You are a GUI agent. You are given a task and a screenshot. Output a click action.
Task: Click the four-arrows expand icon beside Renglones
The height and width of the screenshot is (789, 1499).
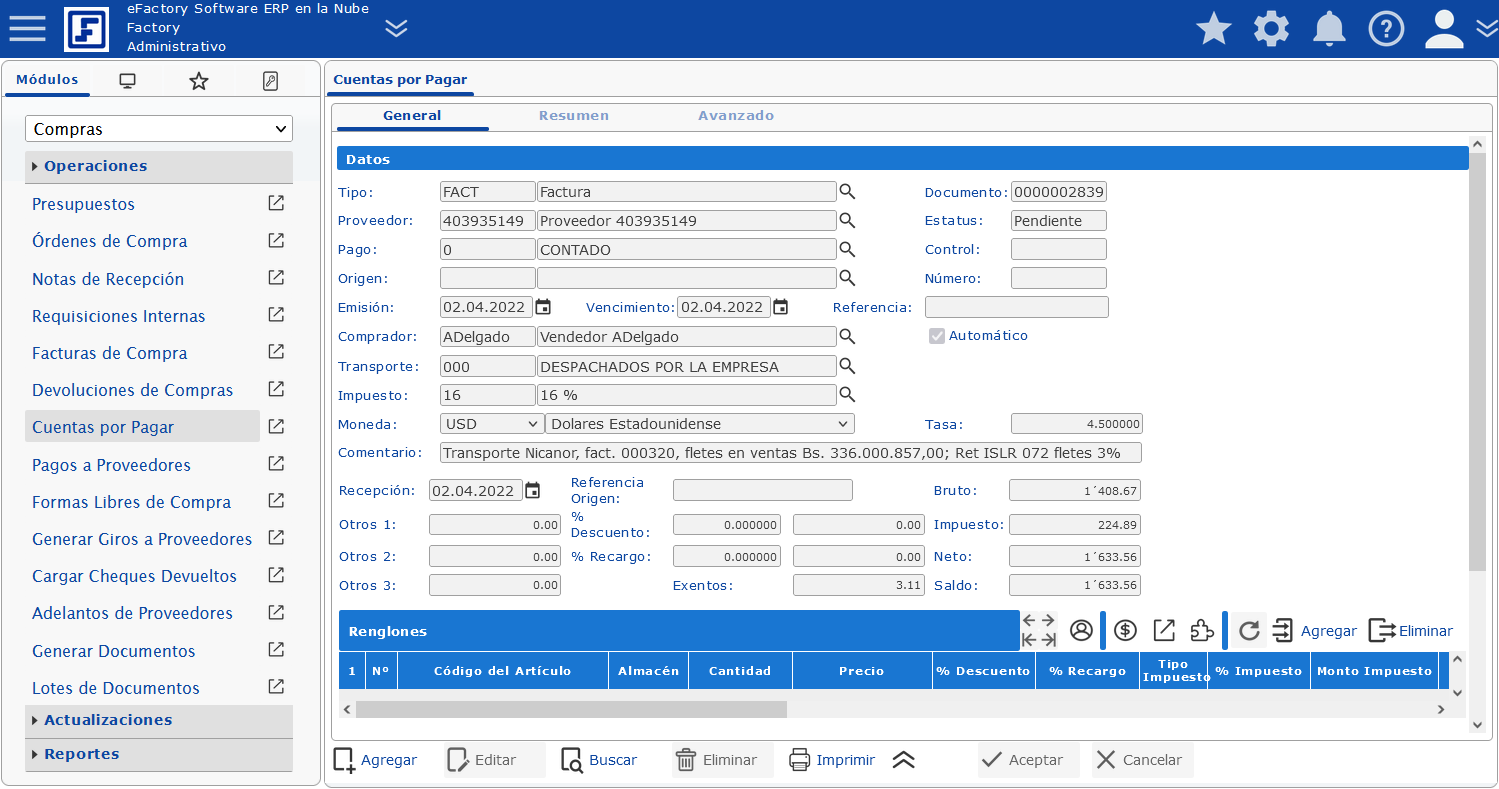click(1040, 630)
